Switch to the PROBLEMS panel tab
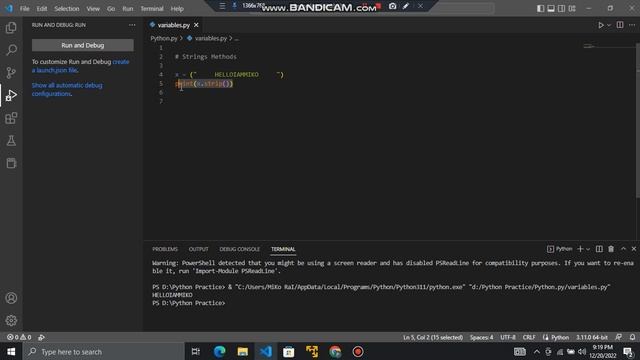The image size is (640, 360). [x=165, y=249]
